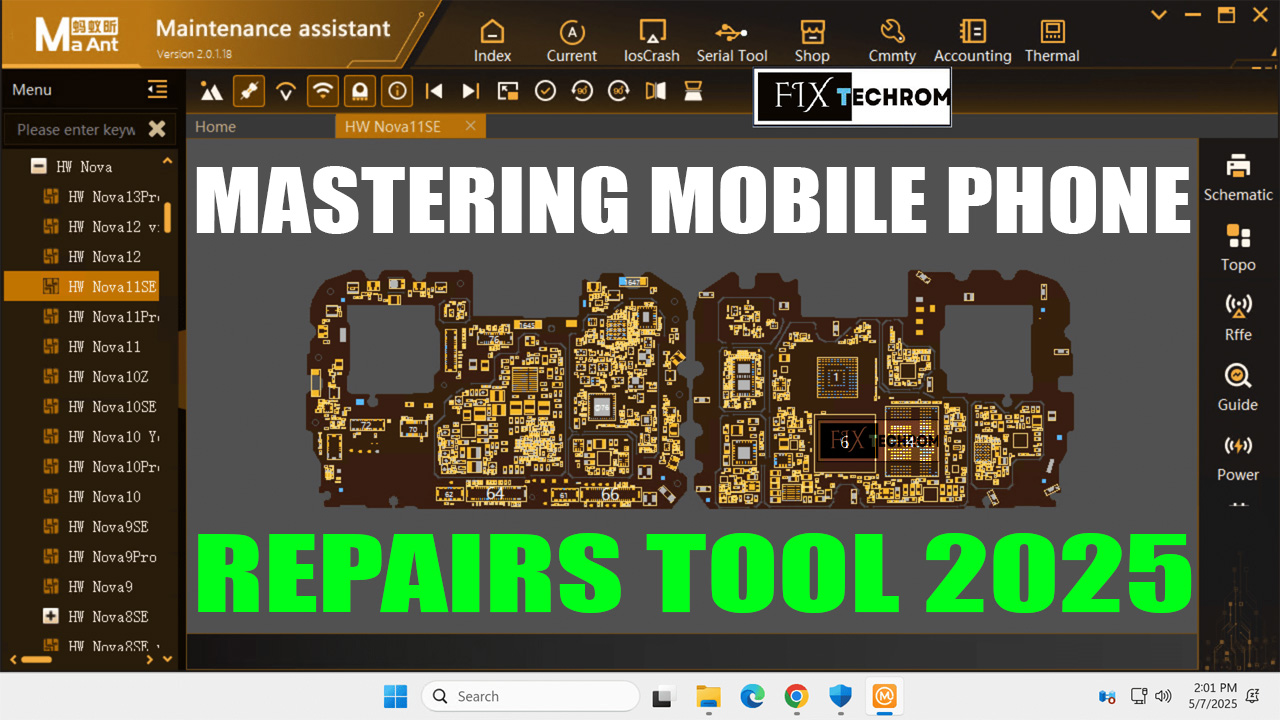This screenshot has height=720, width=1280.
Task: Open the Rffe panel
Action: click(1238, 318)
